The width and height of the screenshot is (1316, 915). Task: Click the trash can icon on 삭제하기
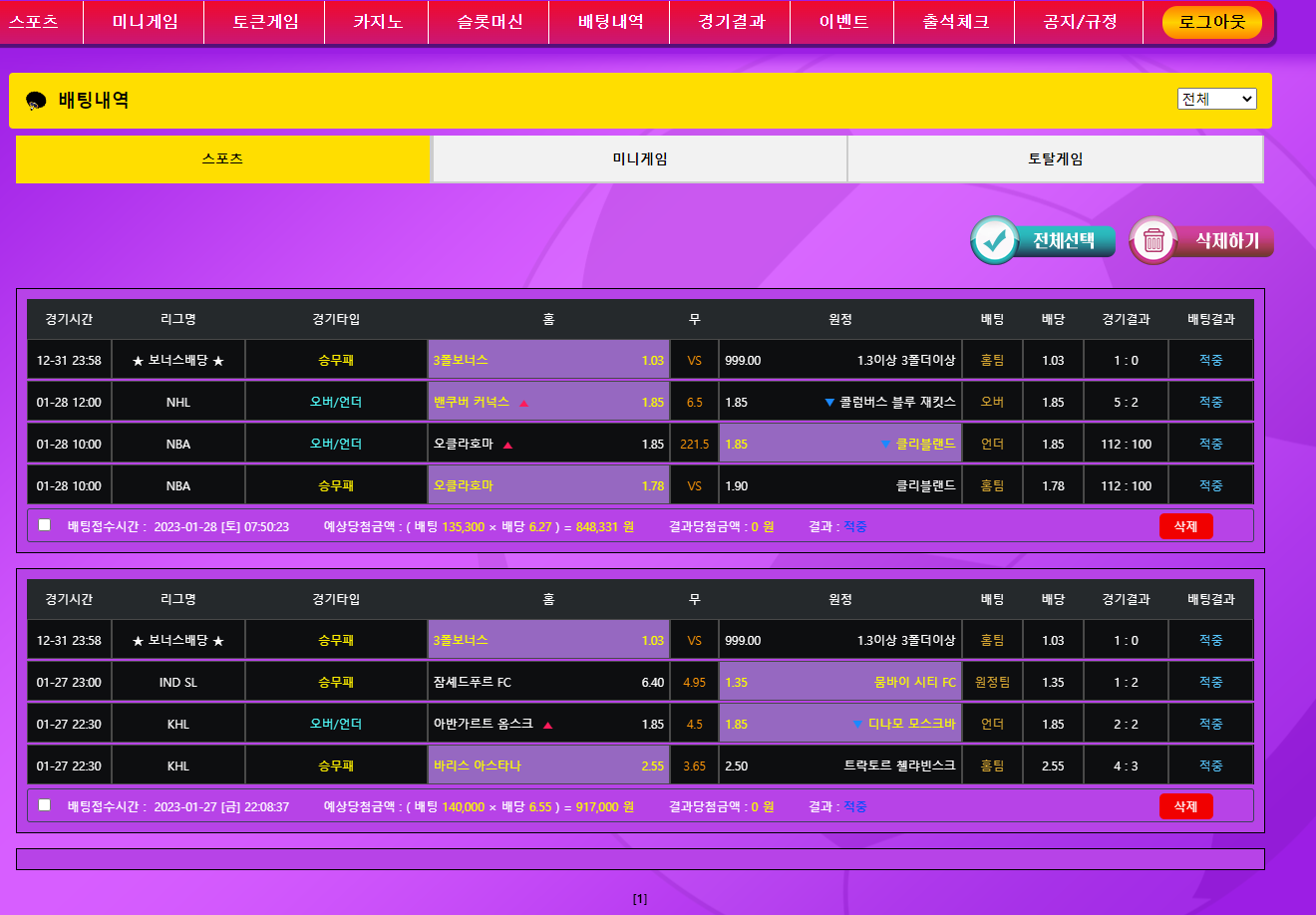pyautogui.click(x=1153, y=240)
